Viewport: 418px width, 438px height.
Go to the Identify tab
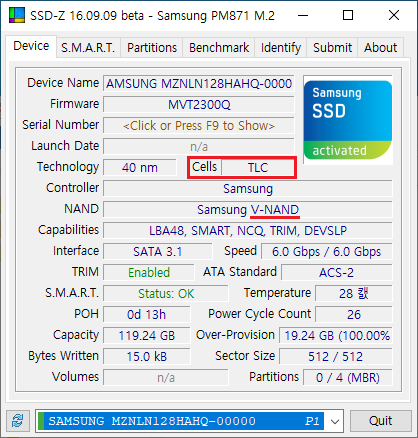pos(281,48)
